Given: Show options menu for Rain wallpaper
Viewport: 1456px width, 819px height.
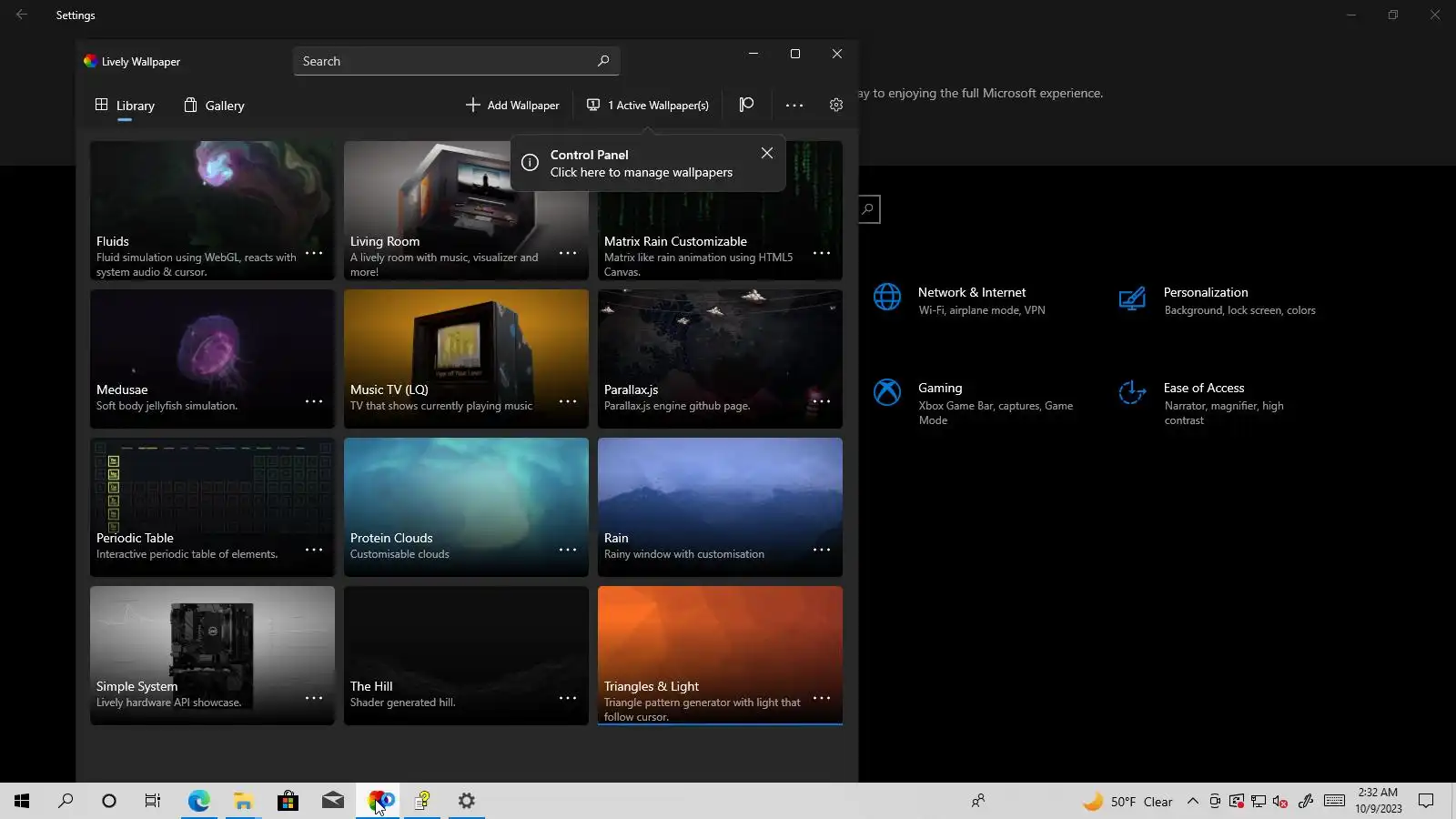Looking at the screenshot, I should click(821, 550).
